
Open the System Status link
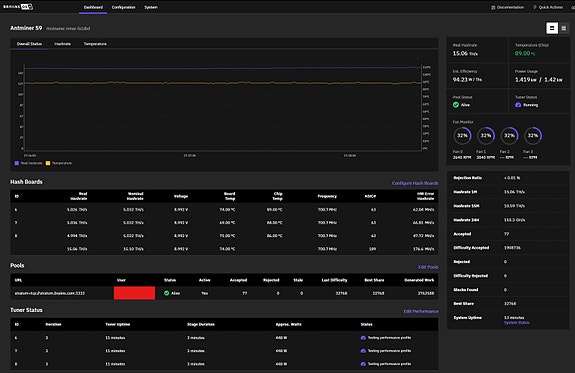(516, 323)
